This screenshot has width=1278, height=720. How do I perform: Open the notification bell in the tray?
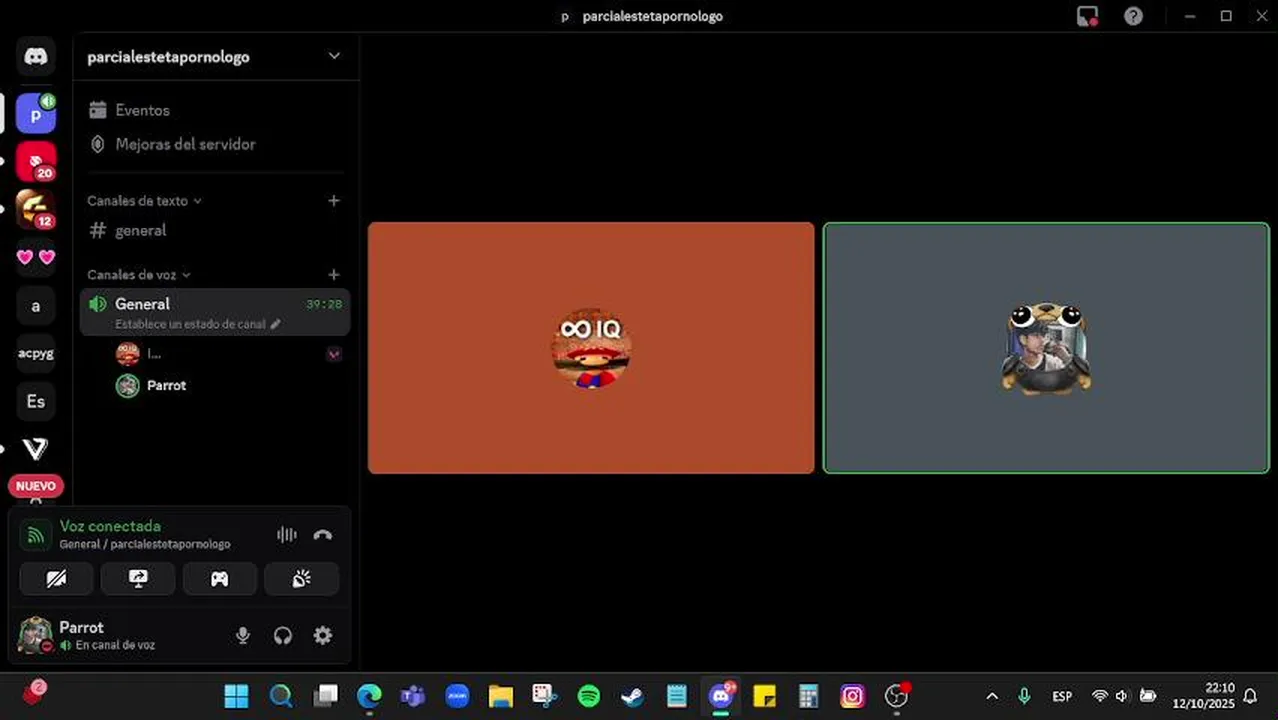1250,696
